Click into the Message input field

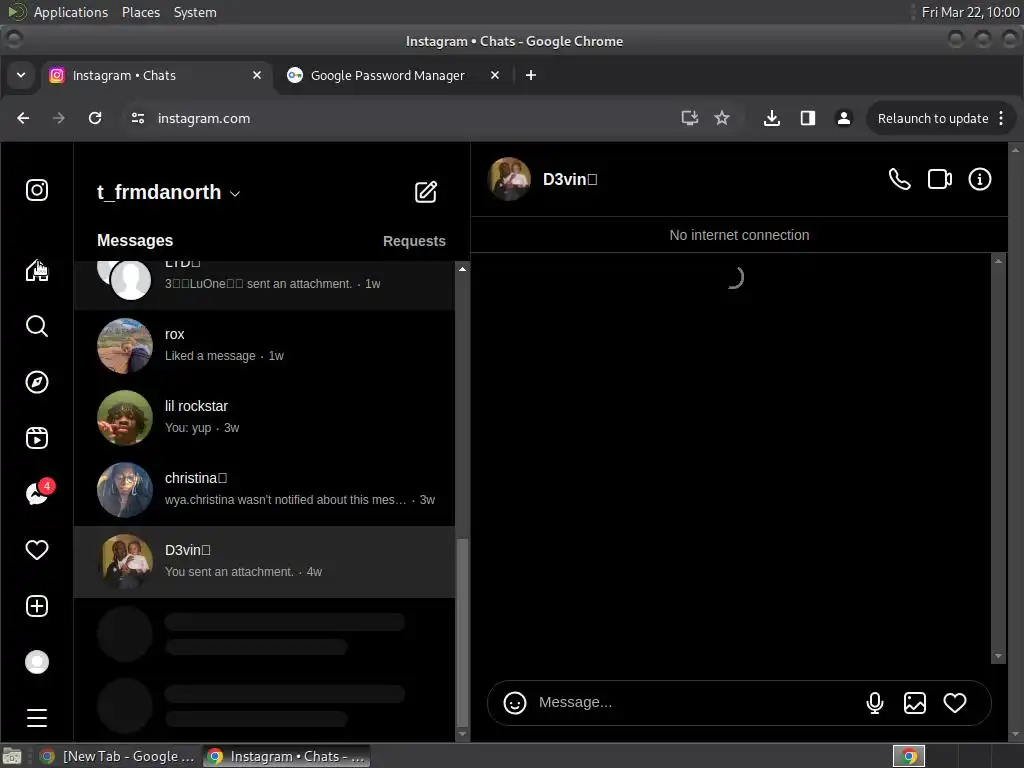click(x=696, y=703)
